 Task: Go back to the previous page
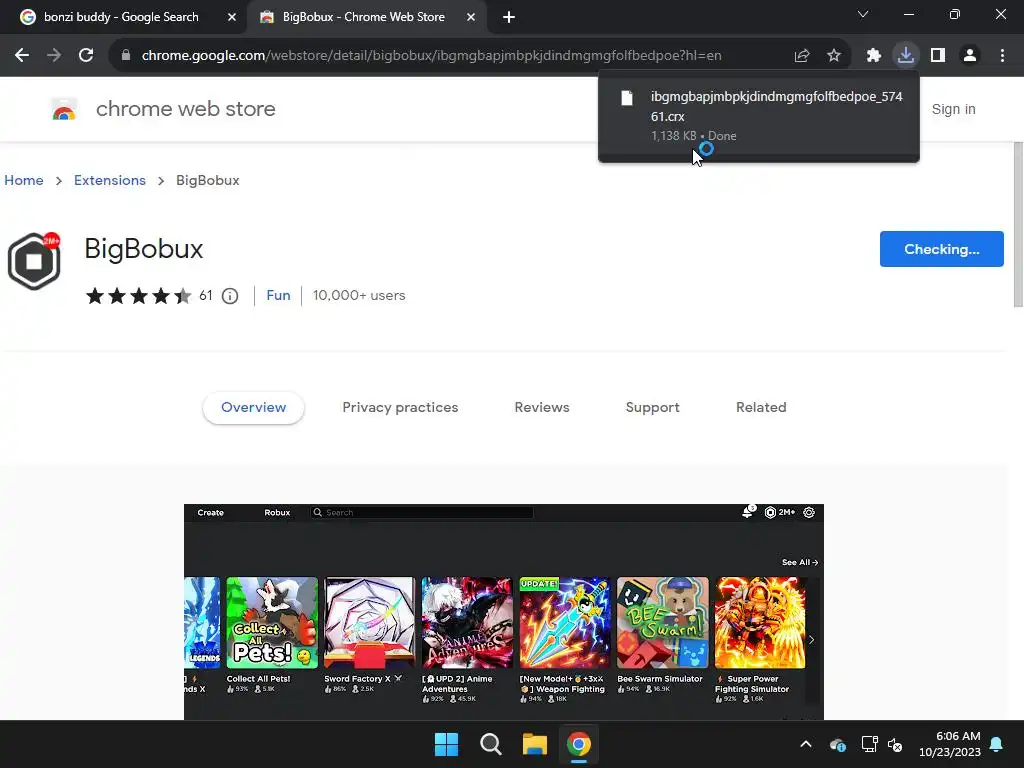(x=22, y=56)
